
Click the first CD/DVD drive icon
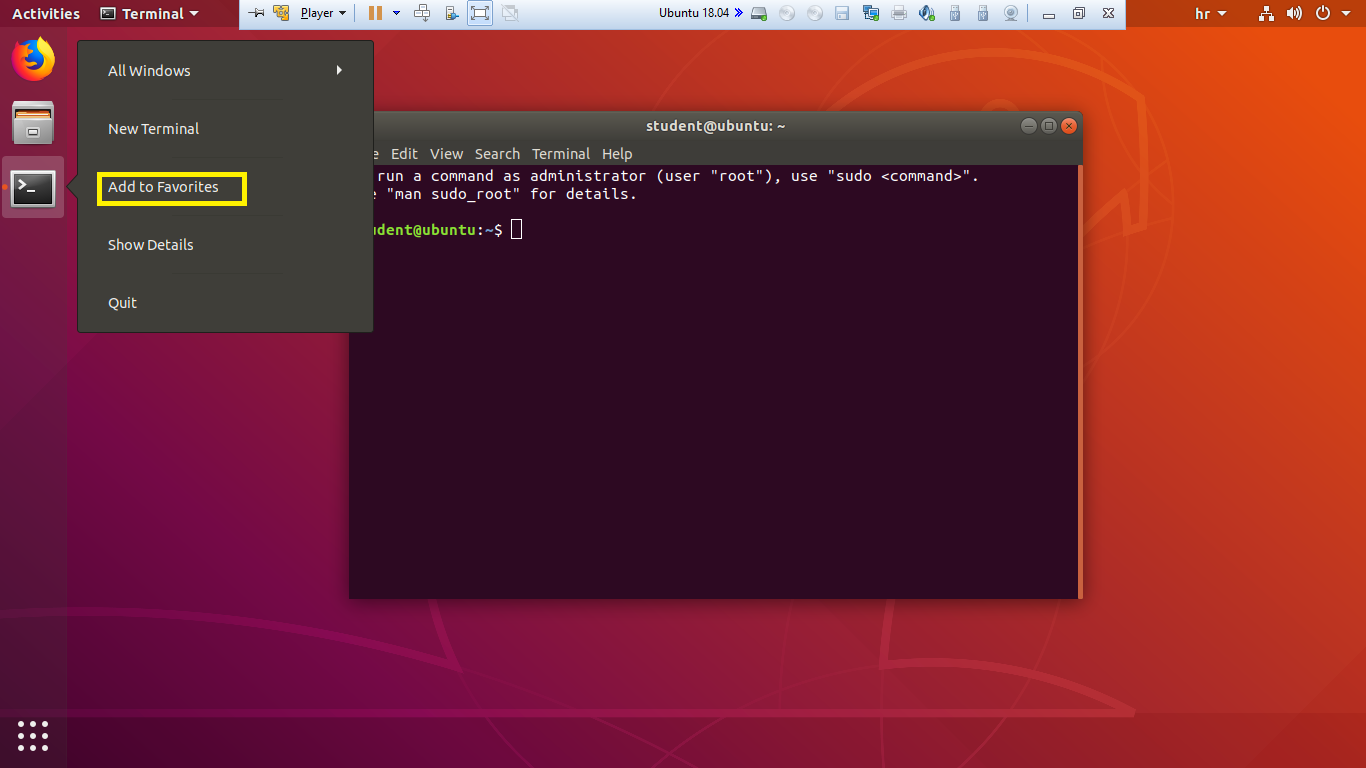pyautogui.click(x=787, y=13)
